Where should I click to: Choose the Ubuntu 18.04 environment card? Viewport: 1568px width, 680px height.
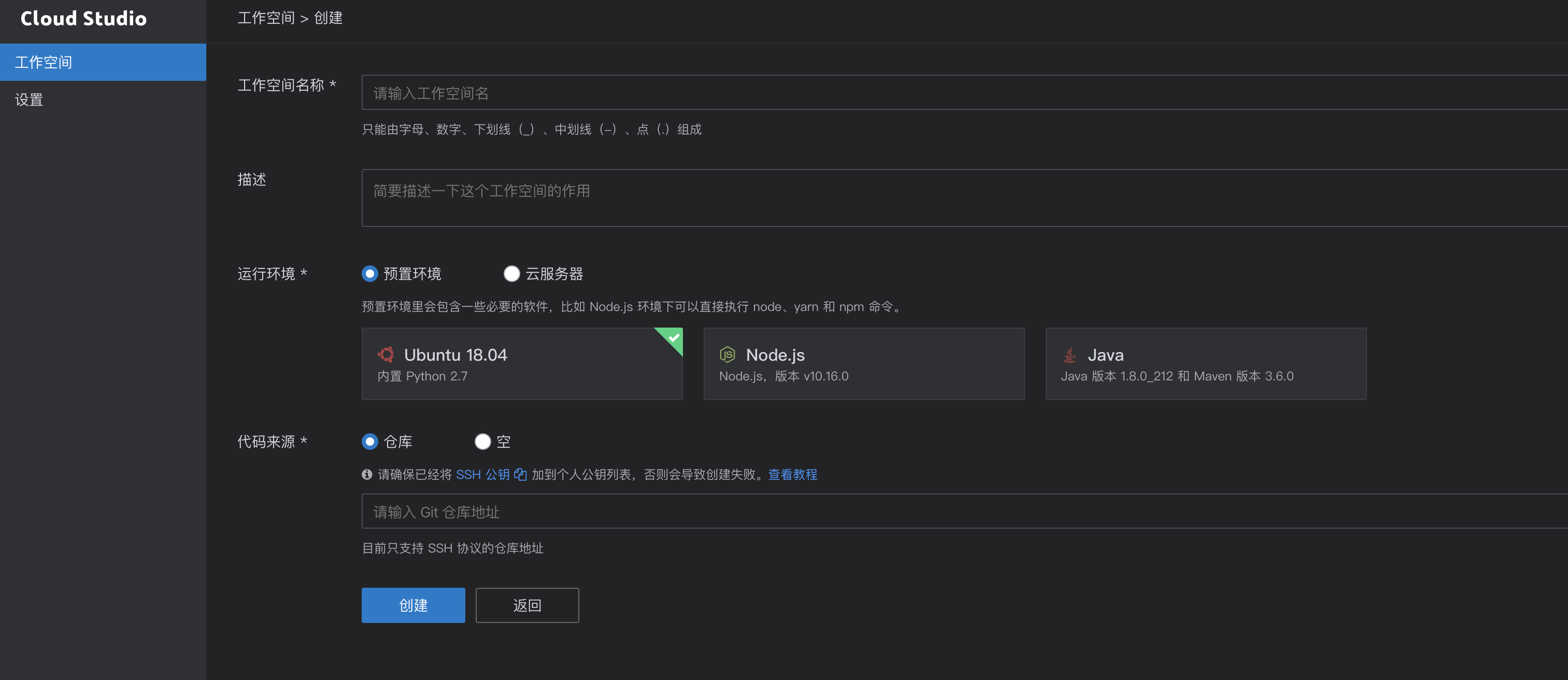point(522,364)
